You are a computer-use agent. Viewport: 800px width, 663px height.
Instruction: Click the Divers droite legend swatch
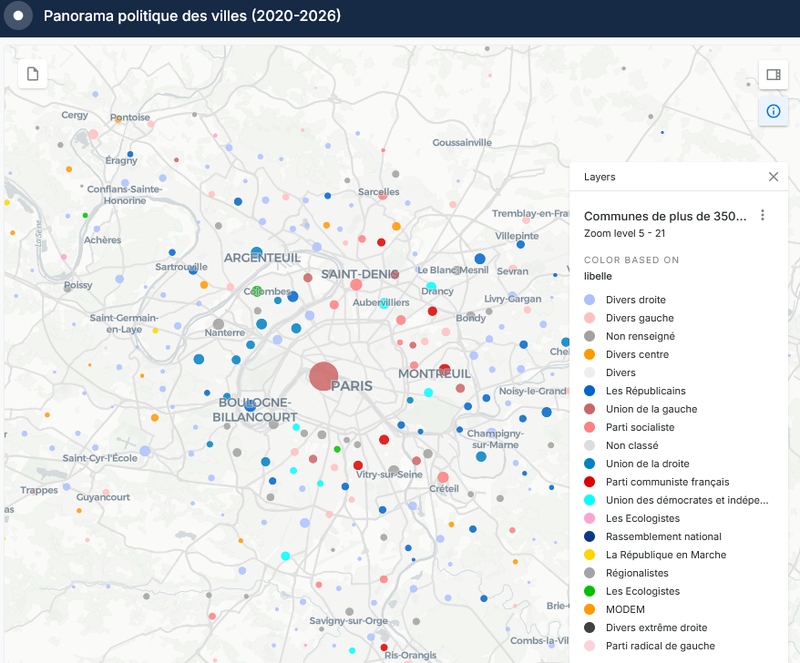[x=590, y=300]
